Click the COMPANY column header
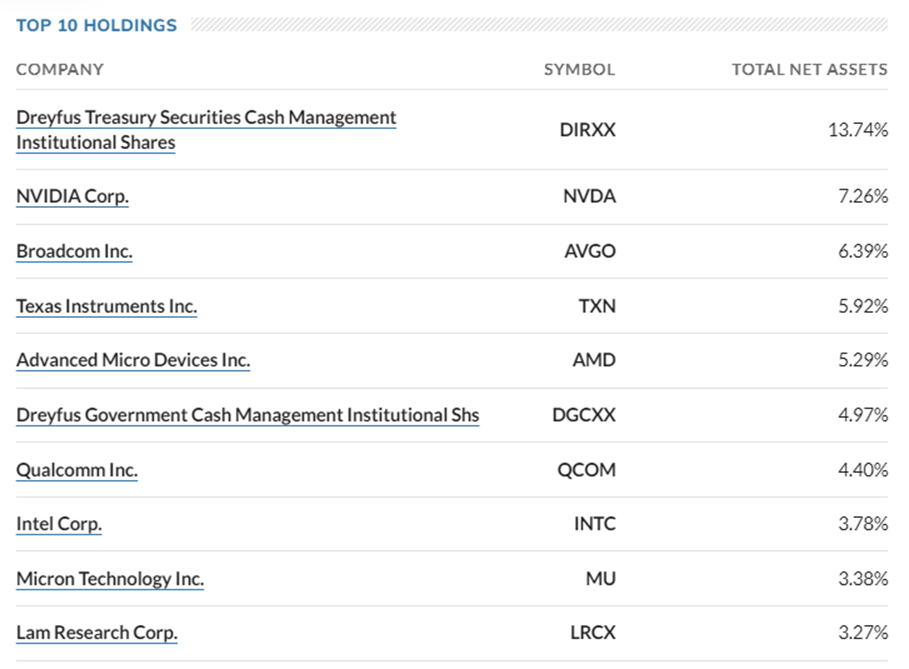The height and width of the screenshot is (669, 909). [60, 69]
